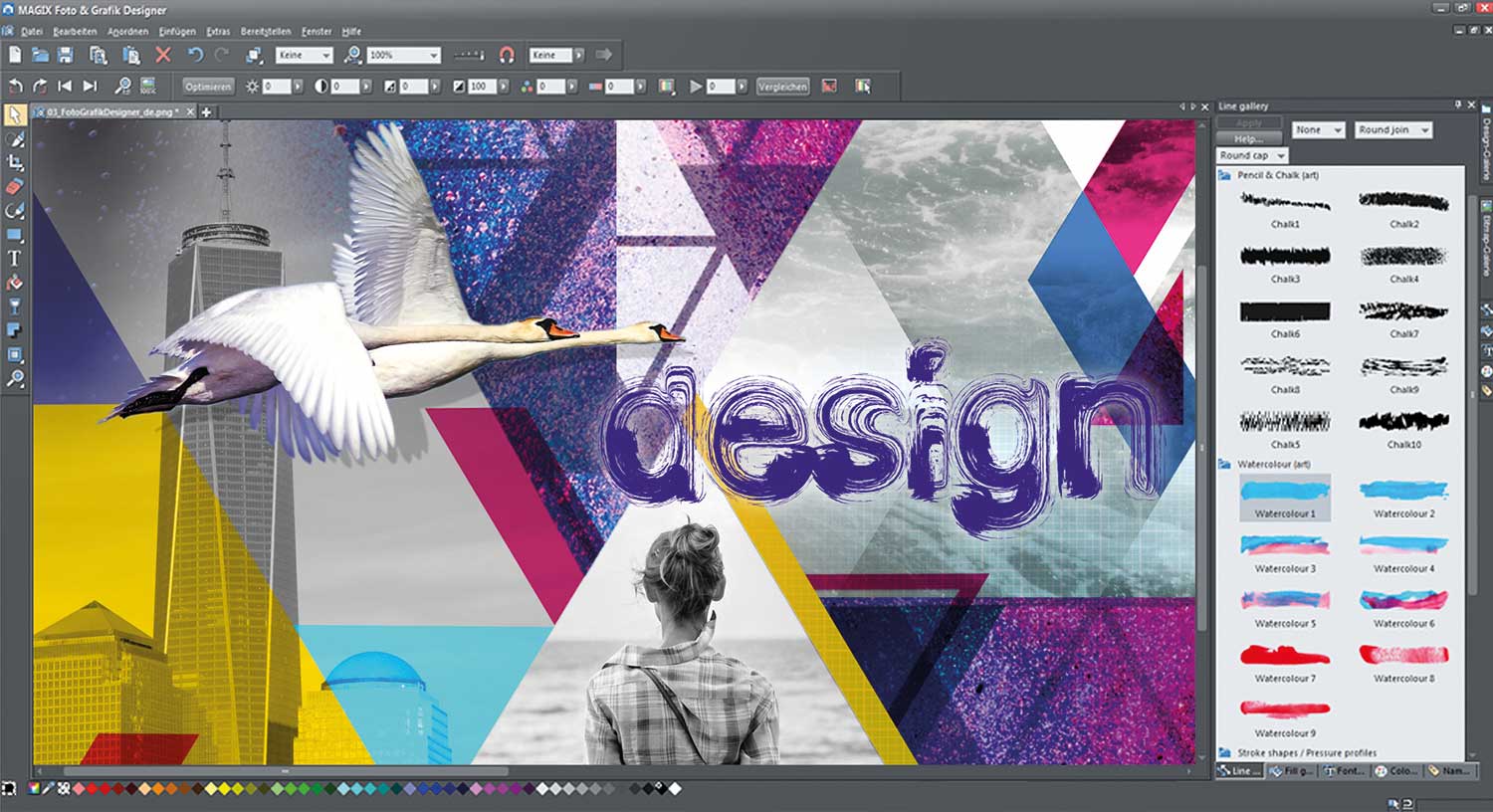The width and height of the screenshot is (1493, 812).
Task: Select the Photo brush tool
Action: pyautogui.click(x=15, y=139)
